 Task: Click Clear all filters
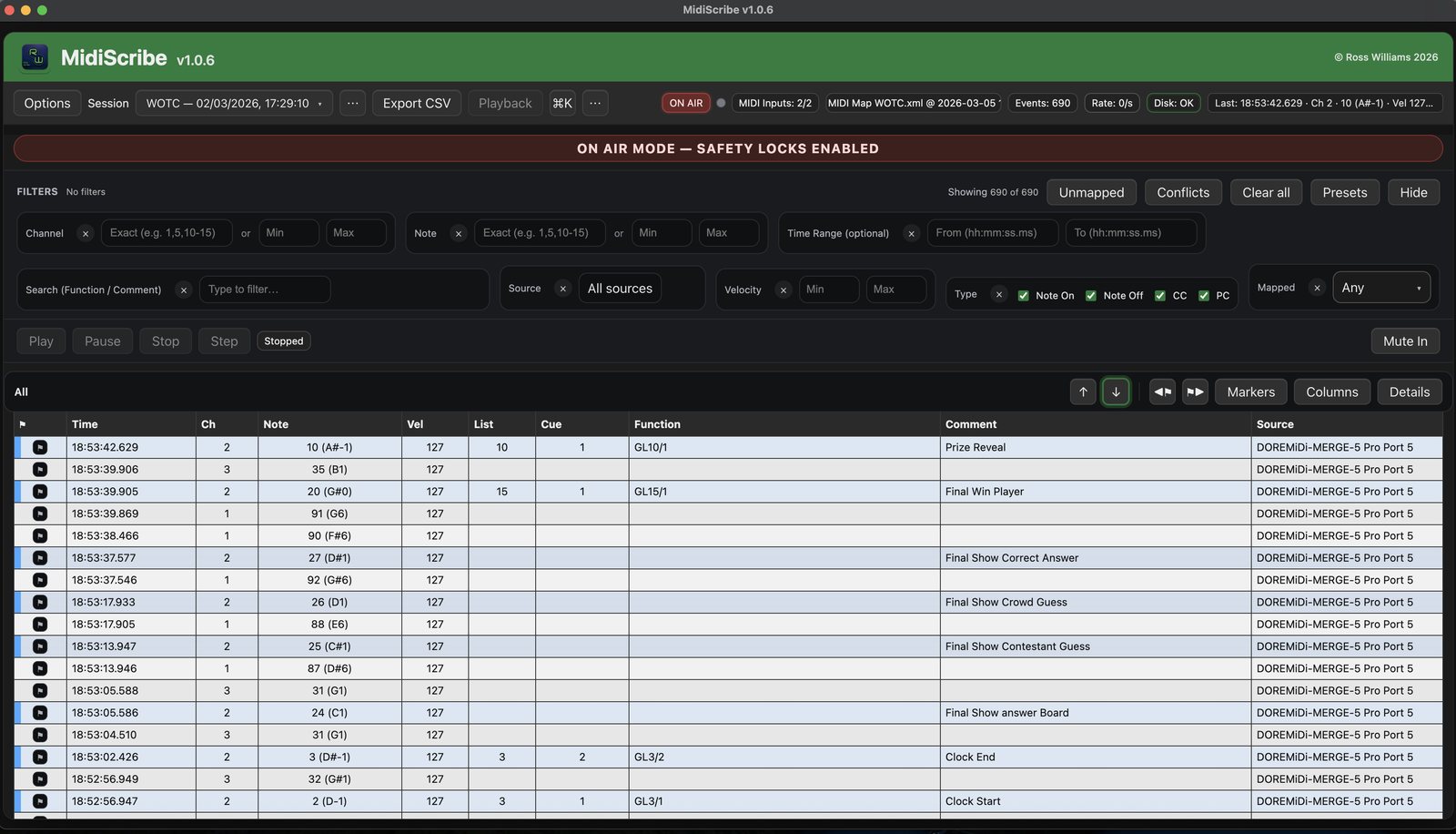pyautogui.click(x=1266, y=192)
